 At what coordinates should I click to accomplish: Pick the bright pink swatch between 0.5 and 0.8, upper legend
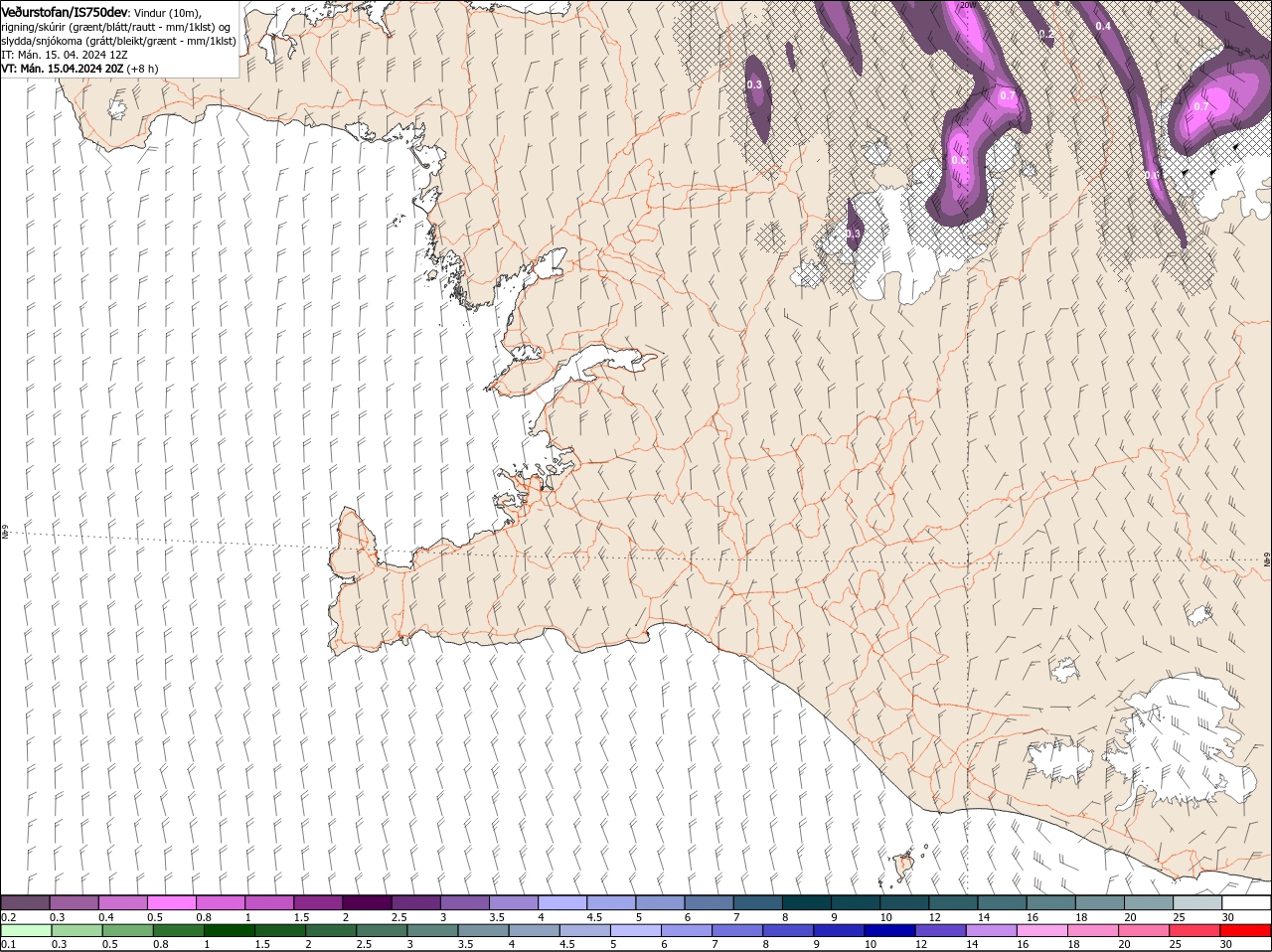click(171, 902)
